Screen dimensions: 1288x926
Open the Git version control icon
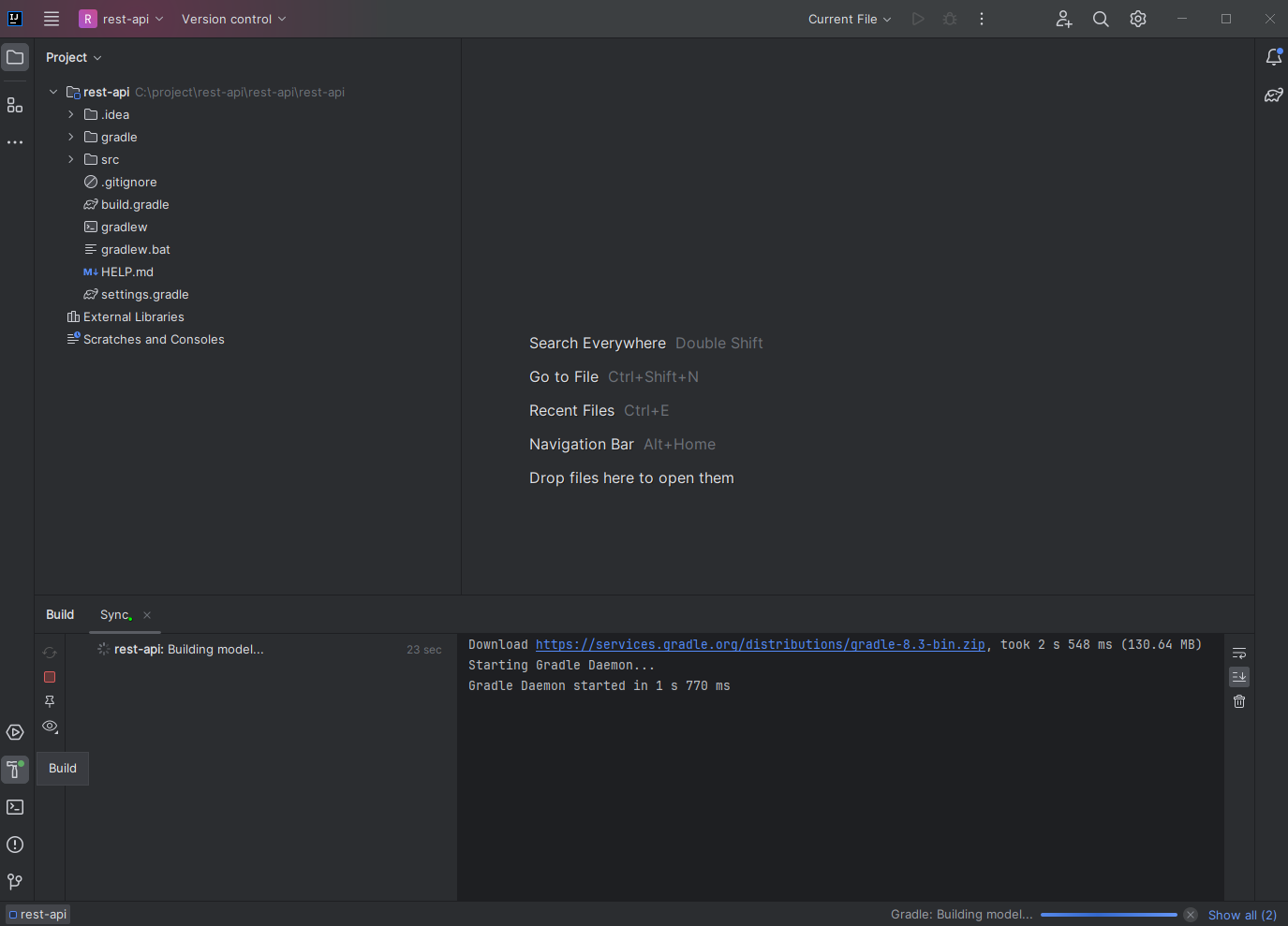tap(15, 882)
